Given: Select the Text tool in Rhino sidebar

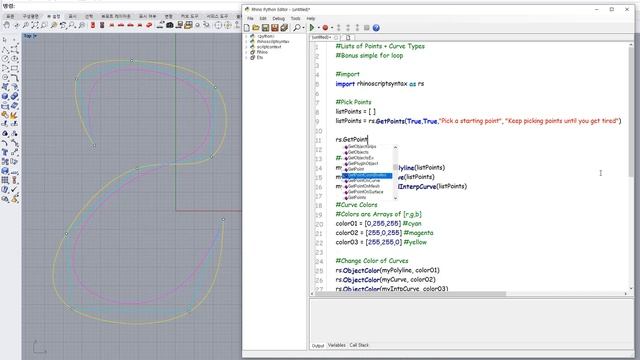Looking at the screenshot, I should (x=5, y=152).
